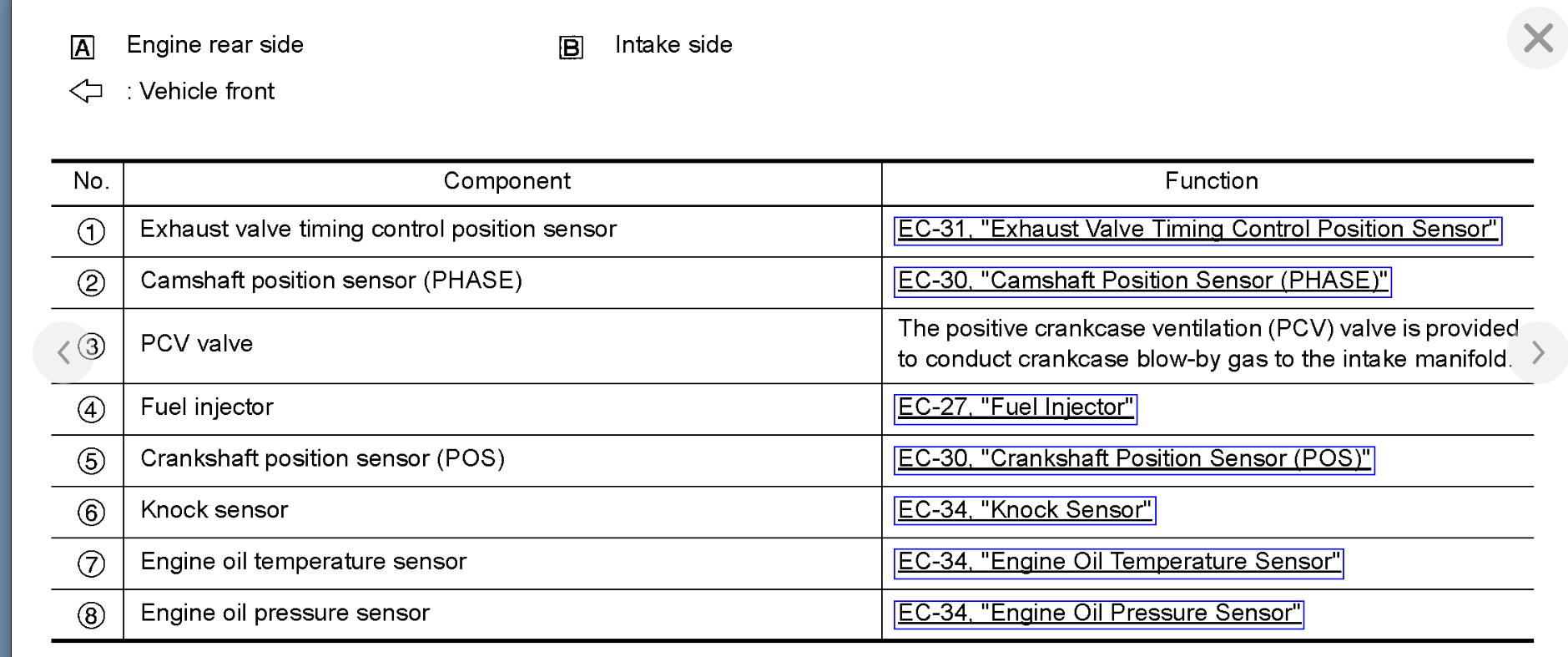Viewport: 1568px width, 657px height.
Task: Open the EC-30 Camshaft Position Sensor (PHASE) link
Action: click(x=1142, y=281)
